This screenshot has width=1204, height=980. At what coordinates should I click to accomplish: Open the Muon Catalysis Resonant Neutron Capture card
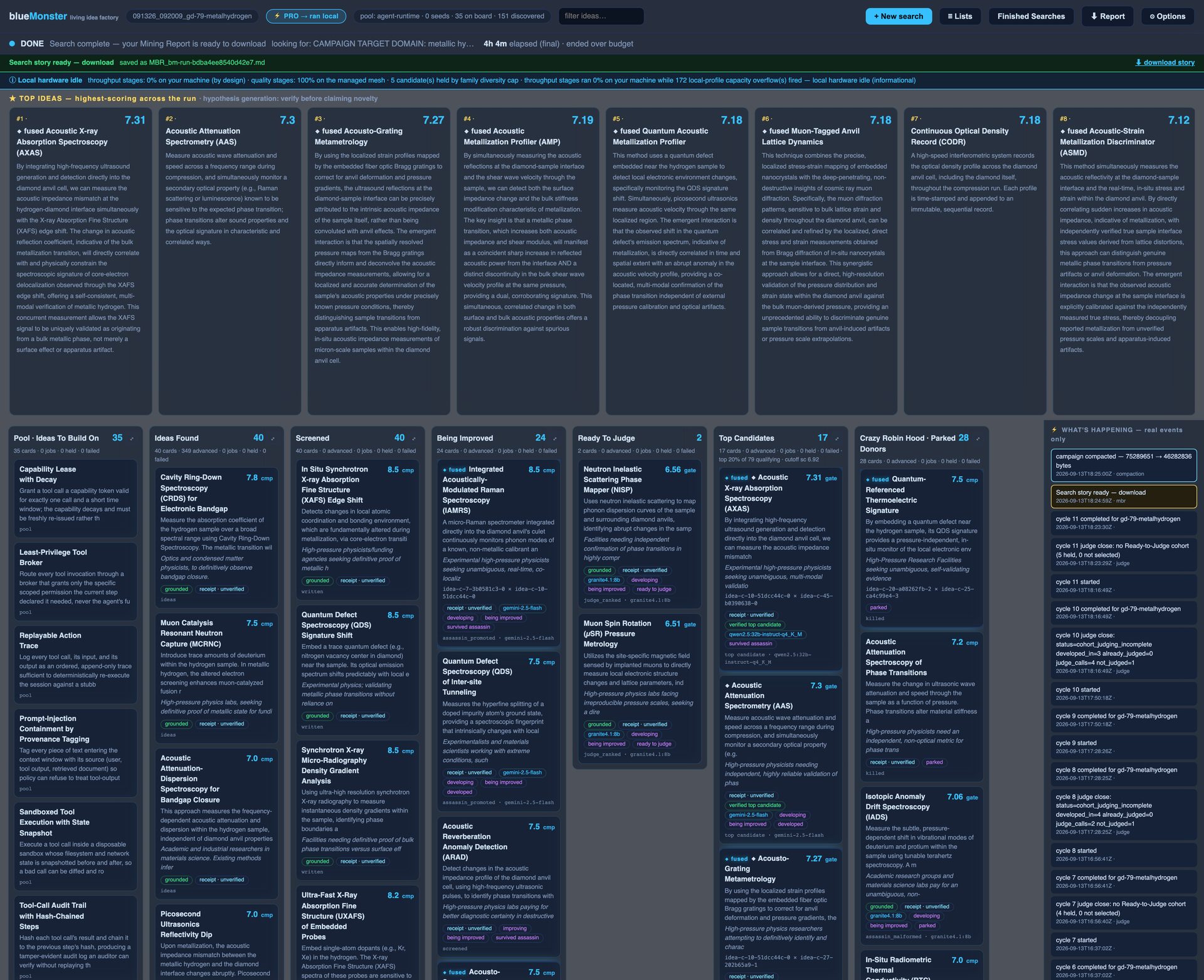(216, 678)
